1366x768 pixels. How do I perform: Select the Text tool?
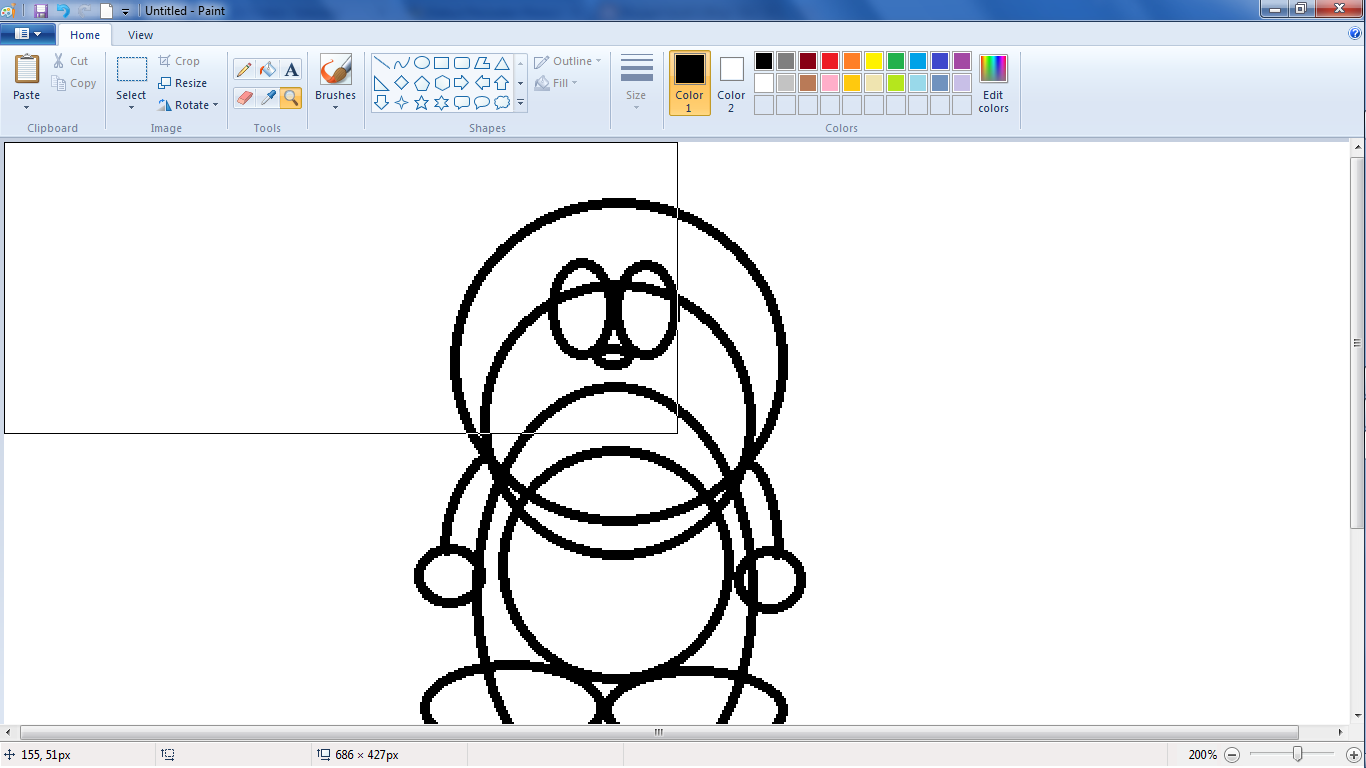[x=291, y=69]
